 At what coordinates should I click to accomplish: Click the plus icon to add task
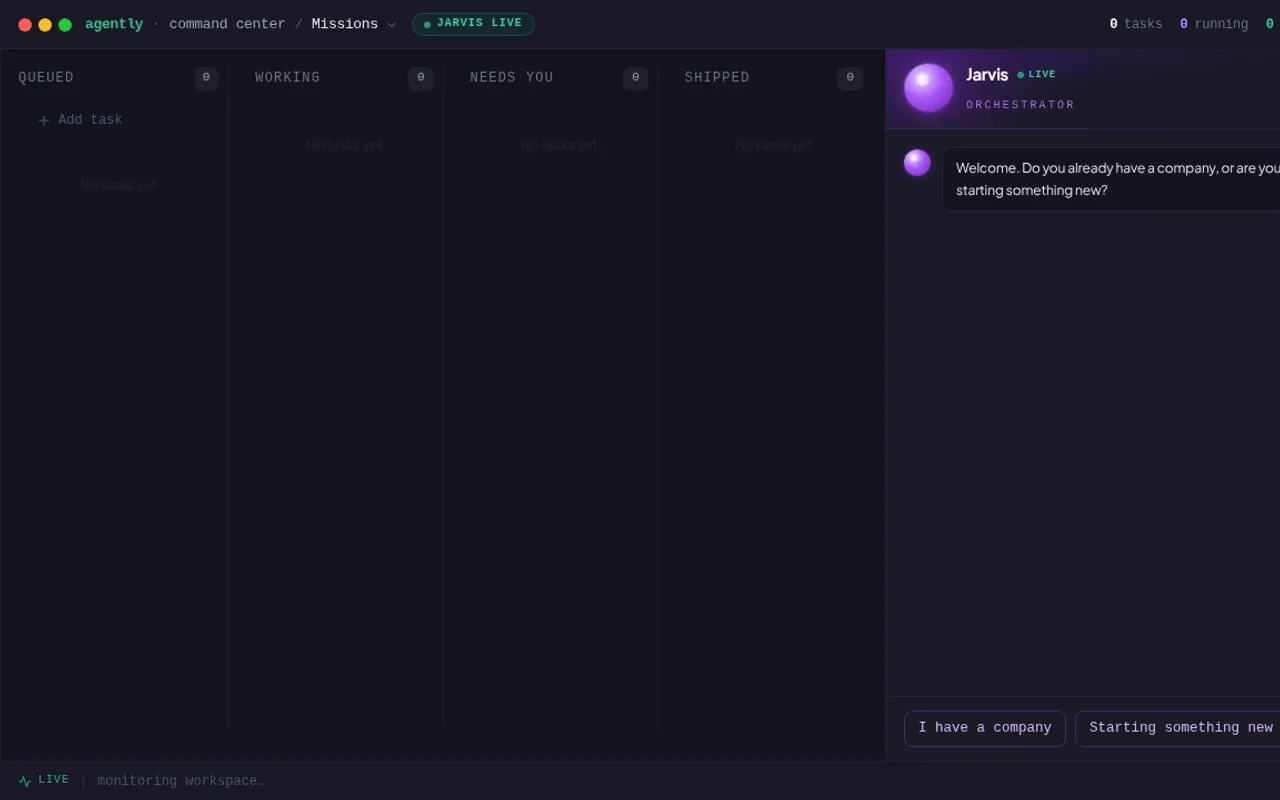point(43,121)
